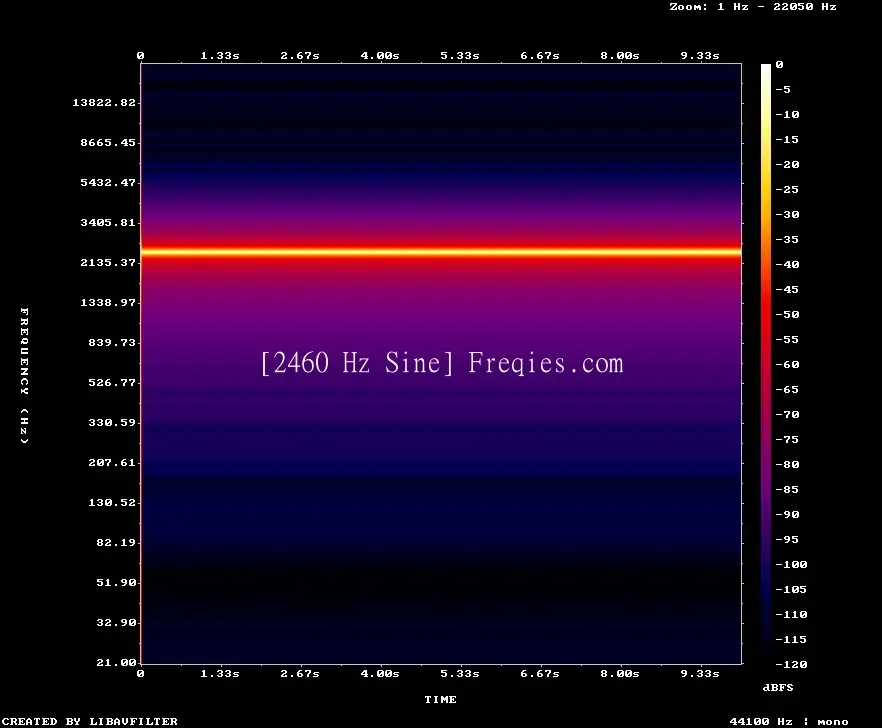This screenshot has width=882, height=728.
Task: Click the 'CREATED BY LIBAVFILTER' text
Action: [x=90, y=721]
